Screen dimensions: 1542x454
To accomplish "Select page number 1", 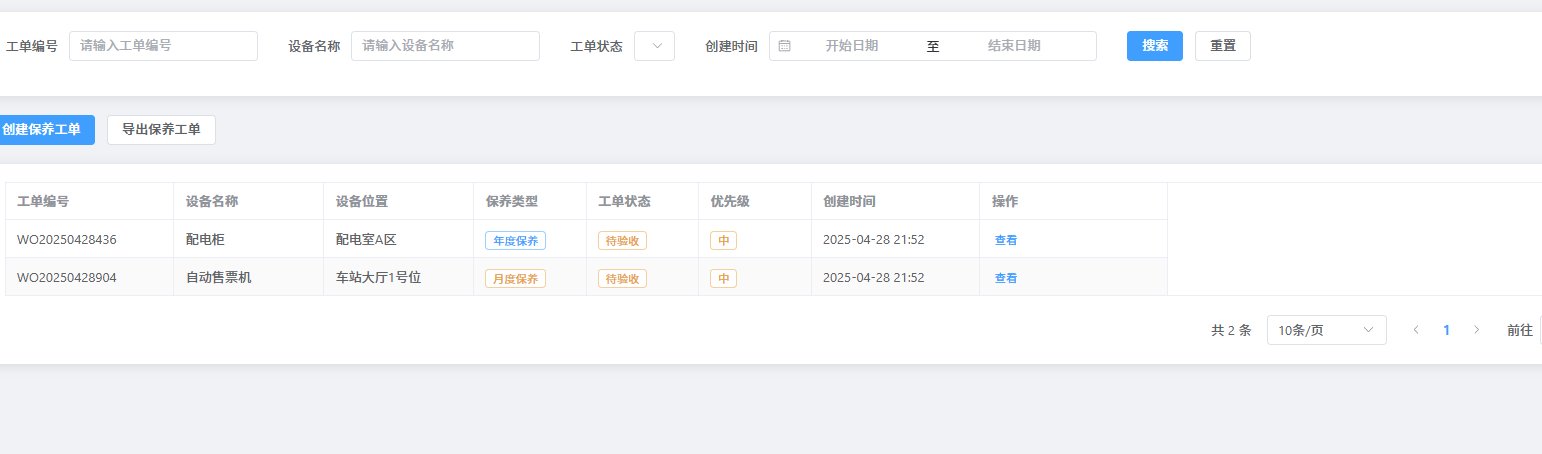I will (1446, 330).
